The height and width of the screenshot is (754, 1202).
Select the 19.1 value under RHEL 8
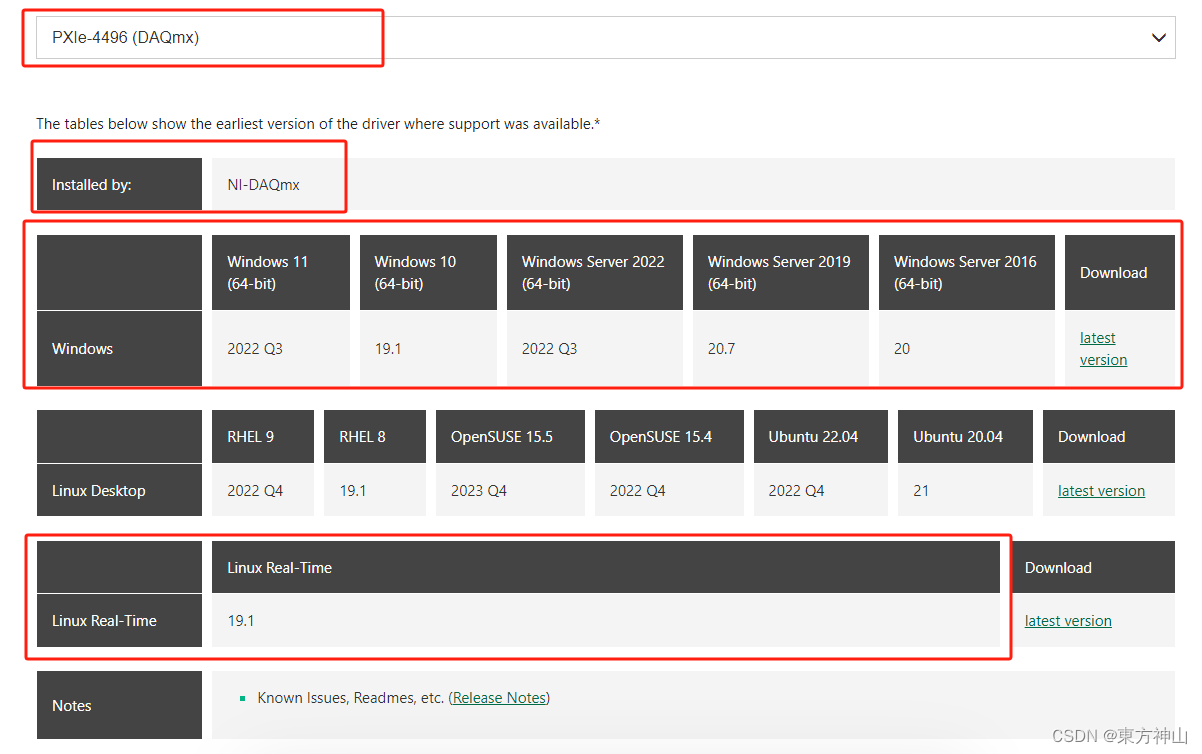pyautogui.click(x=353, y=491)
